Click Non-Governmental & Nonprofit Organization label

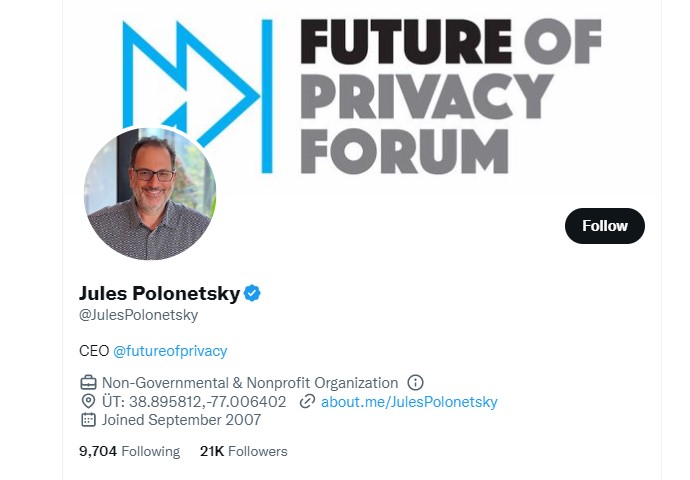250,383
